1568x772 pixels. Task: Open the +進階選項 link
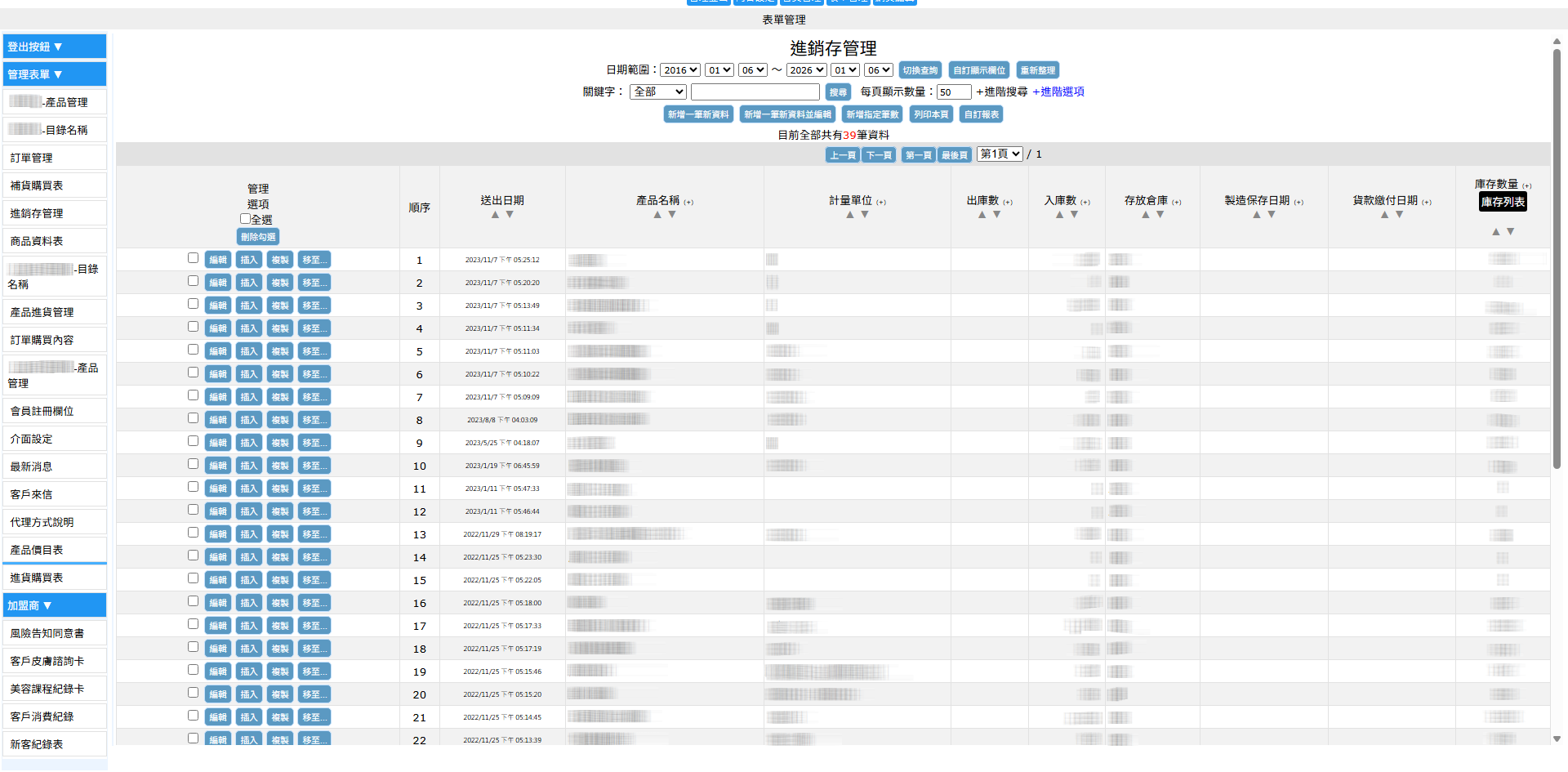tap(1058, 91)
